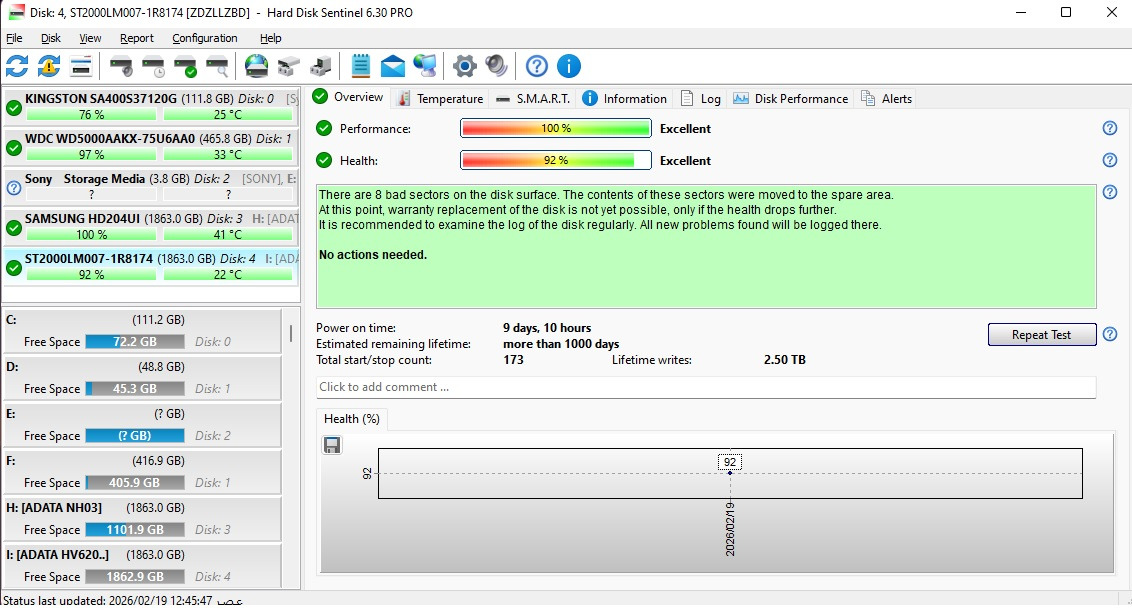This screenshot has width=1132, height=616.
Task: Open the gear configuration icon
Action: (x=464, y=66)
